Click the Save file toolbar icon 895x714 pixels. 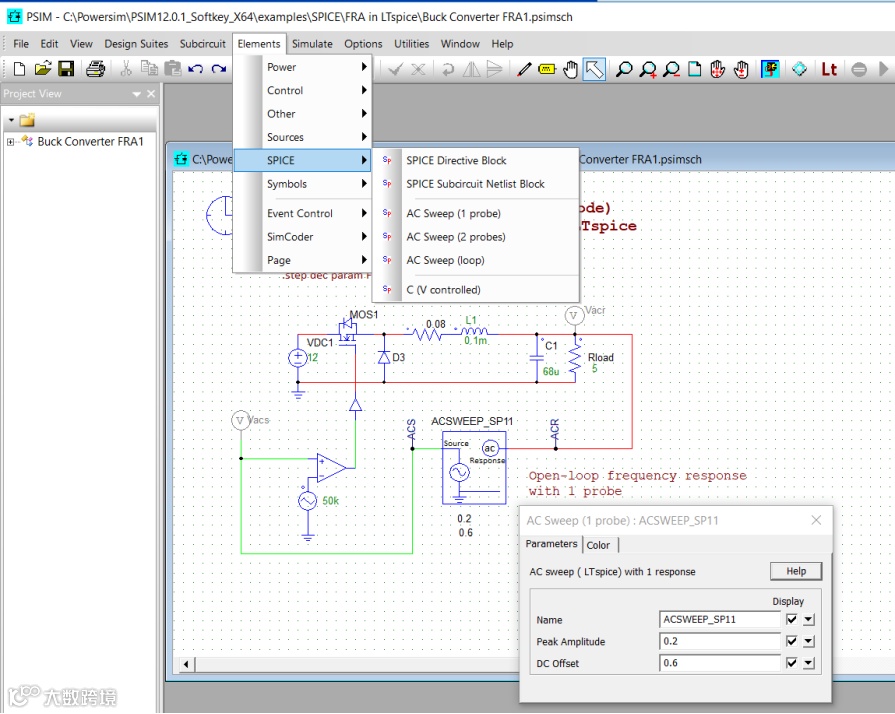pos(66,69)
